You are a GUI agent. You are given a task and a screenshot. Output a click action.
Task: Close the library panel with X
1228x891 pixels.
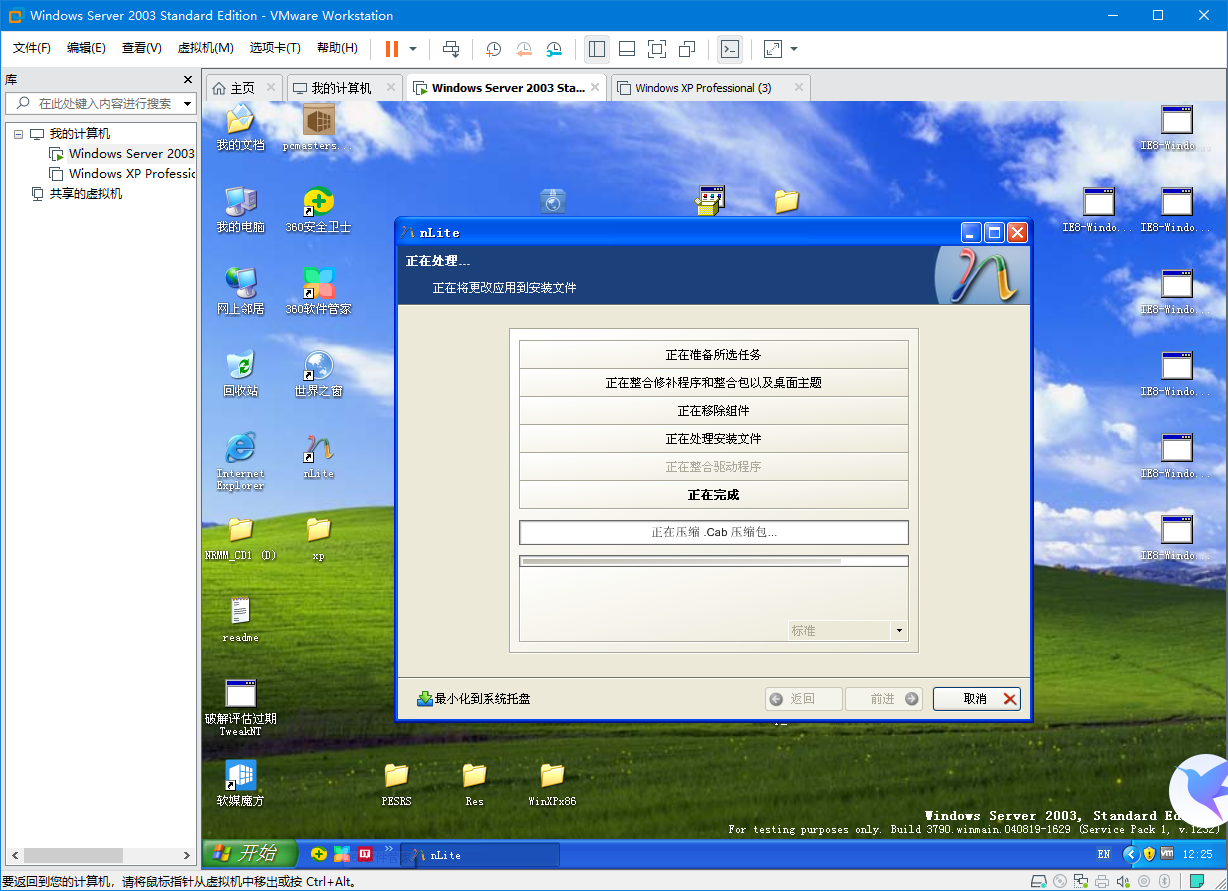click(x=188, y=79)
